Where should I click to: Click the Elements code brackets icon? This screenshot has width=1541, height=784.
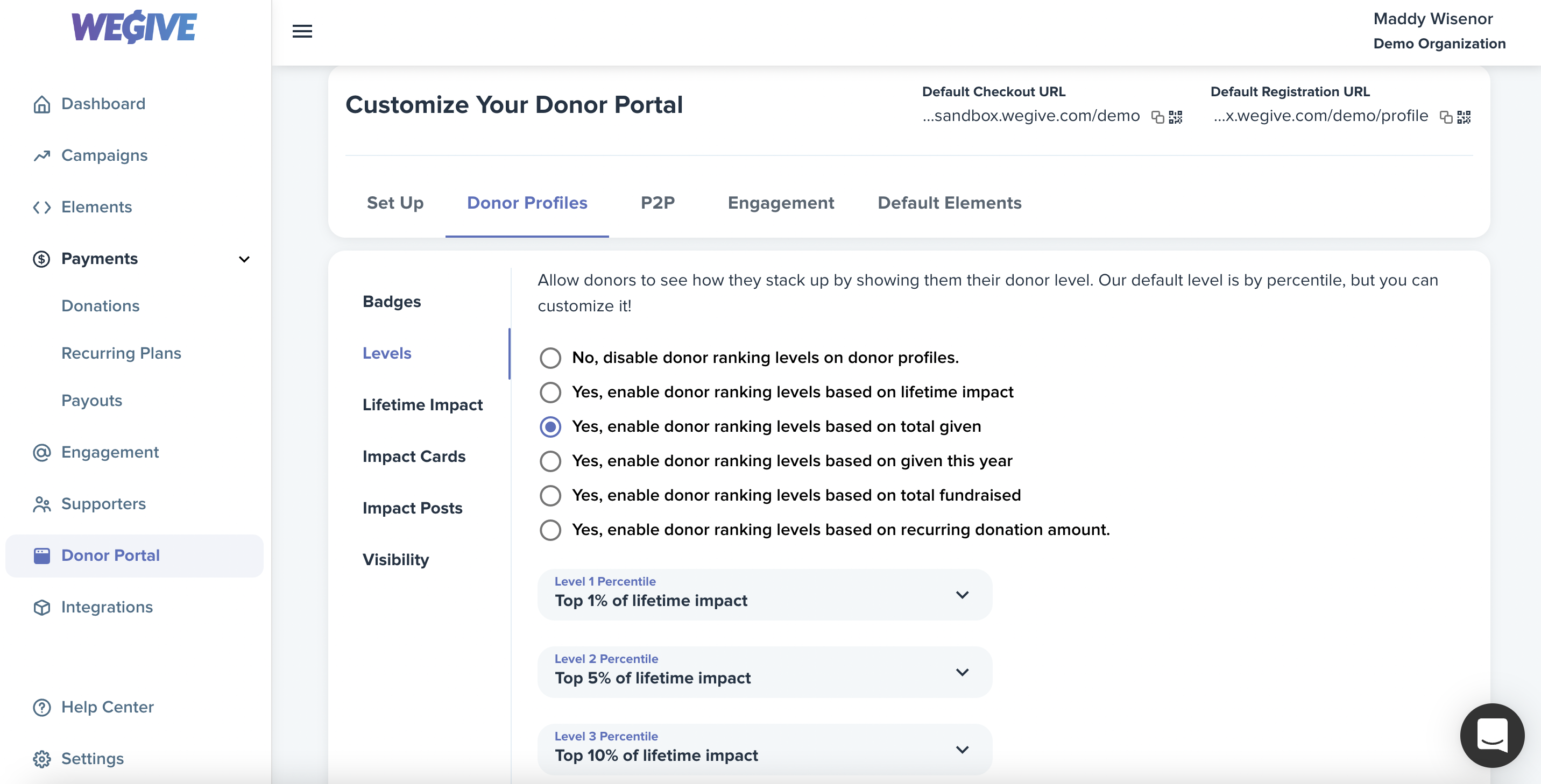click(x=41, y=207)
